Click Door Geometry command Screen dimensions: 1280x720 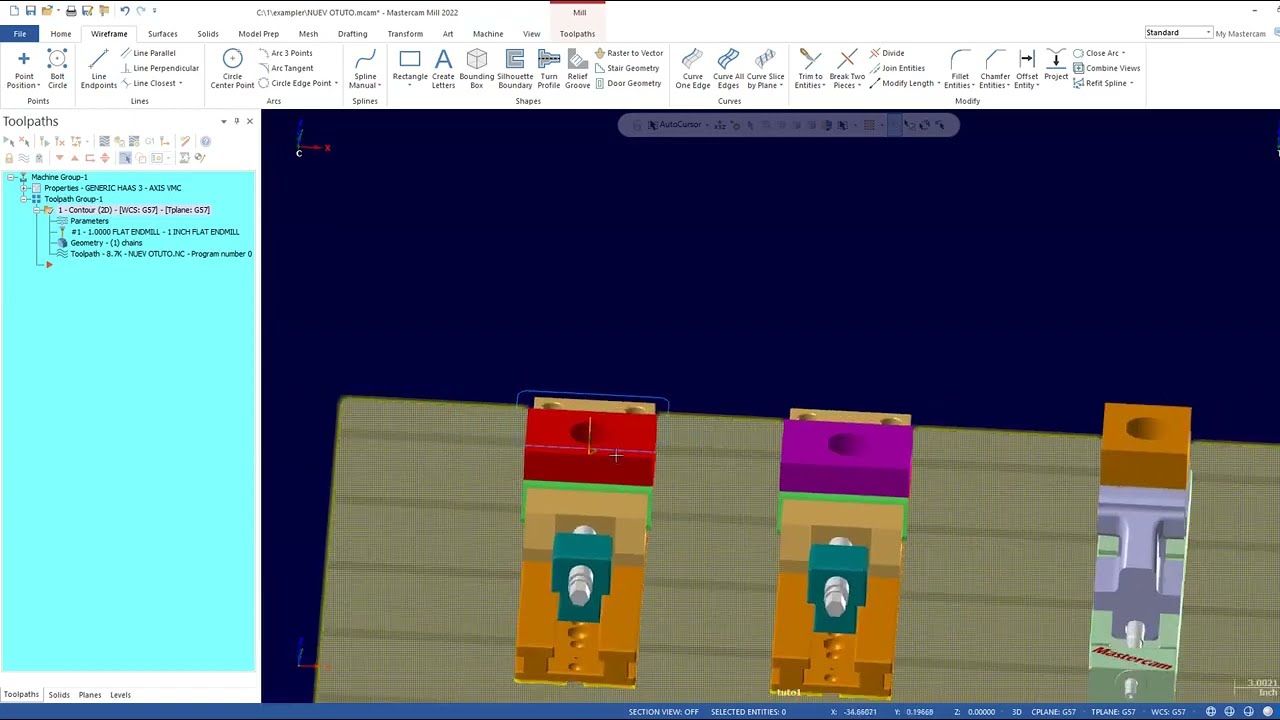point(627,83)
